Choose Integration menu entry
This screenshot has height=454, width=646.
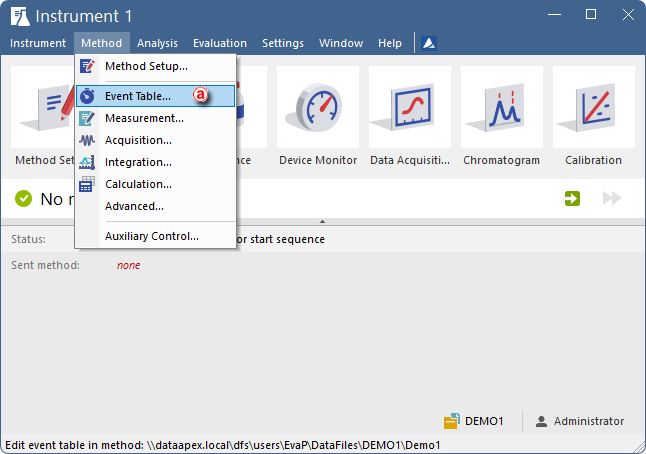point(138,162)
